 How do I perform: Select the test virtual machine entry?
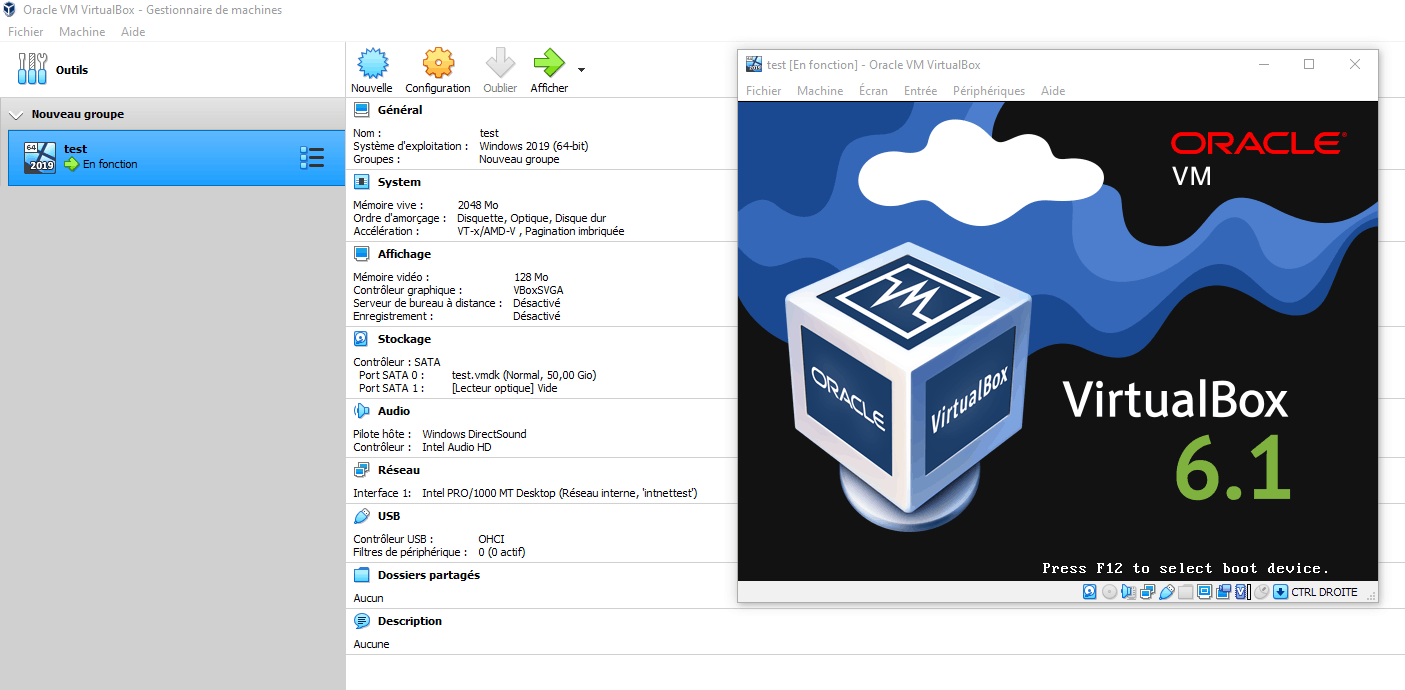tap(176, 158)
